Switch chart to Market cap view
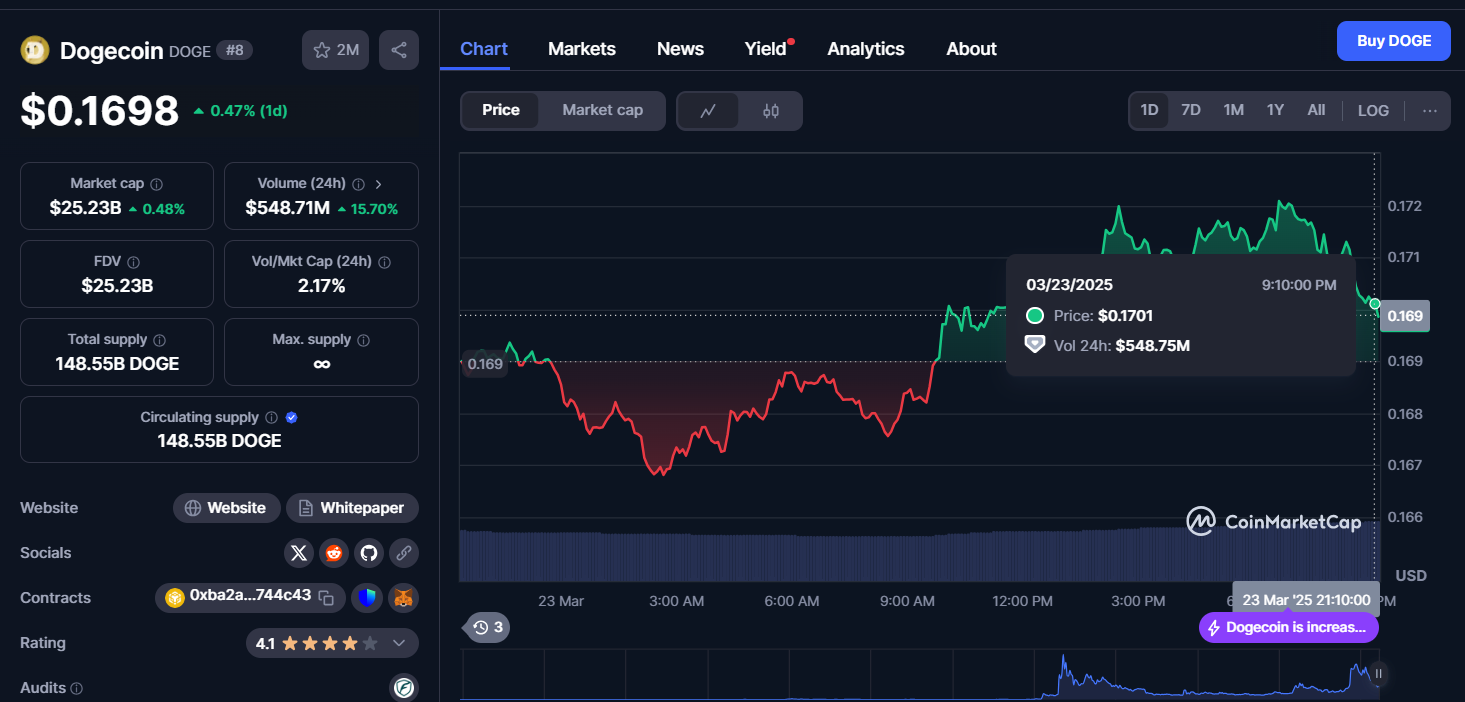 tap(602, 110)
